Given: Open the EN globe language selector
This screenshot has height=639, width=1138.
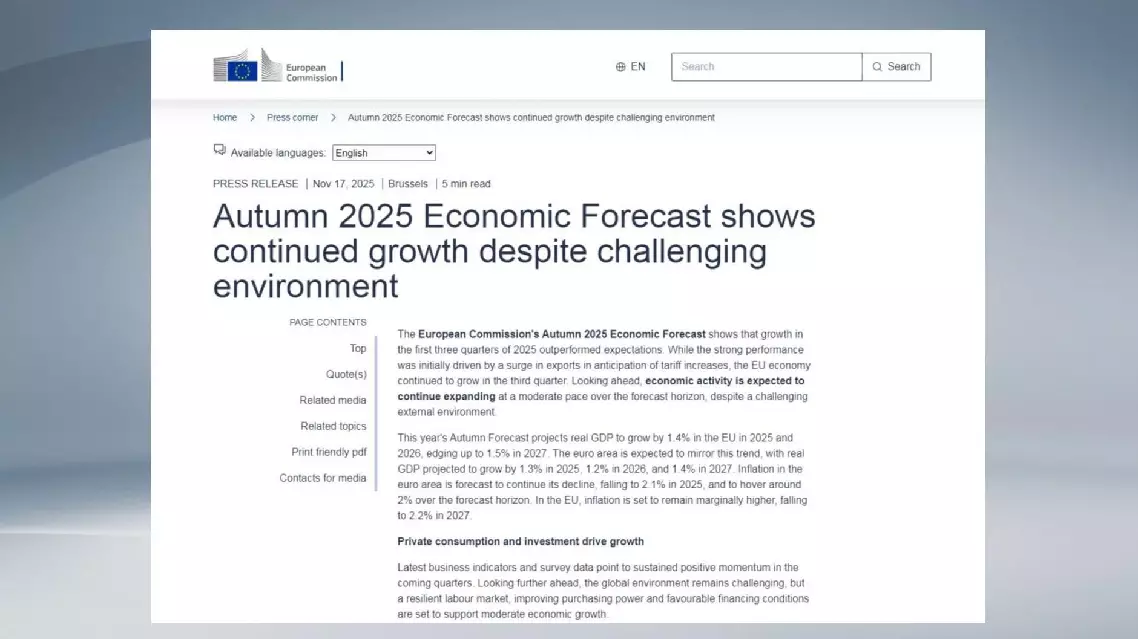Looking at the screenshot, I should 631,67.
